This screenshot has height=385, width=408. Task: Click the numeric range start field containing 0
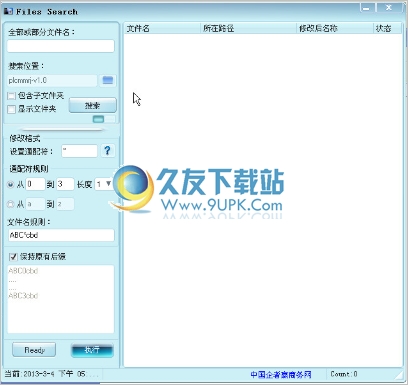click(x=35, y=184)
